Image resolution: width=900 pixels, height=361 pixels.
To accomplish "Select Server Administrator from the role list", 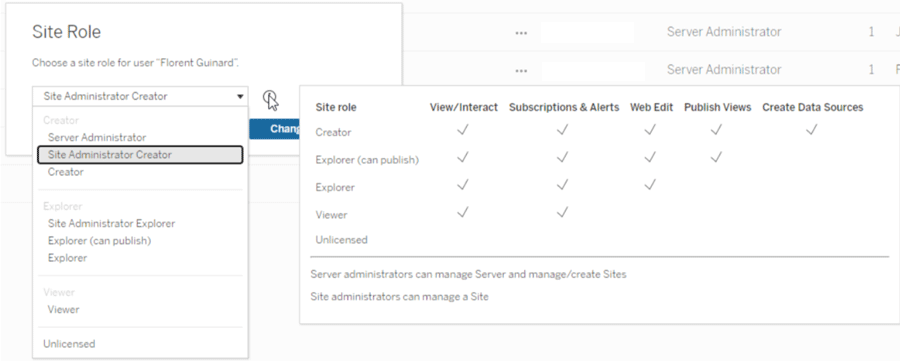I will [x=97, y=137].
